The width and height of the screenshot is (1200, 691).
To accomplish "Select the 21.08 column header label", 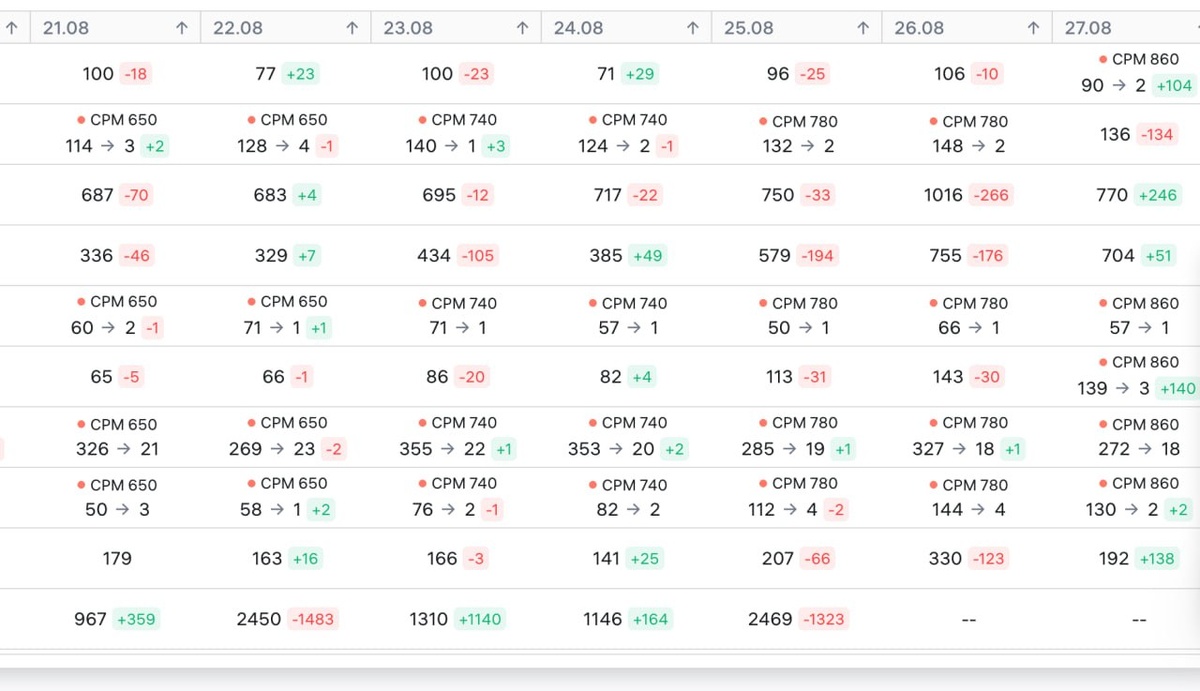I will click(66, 29).
